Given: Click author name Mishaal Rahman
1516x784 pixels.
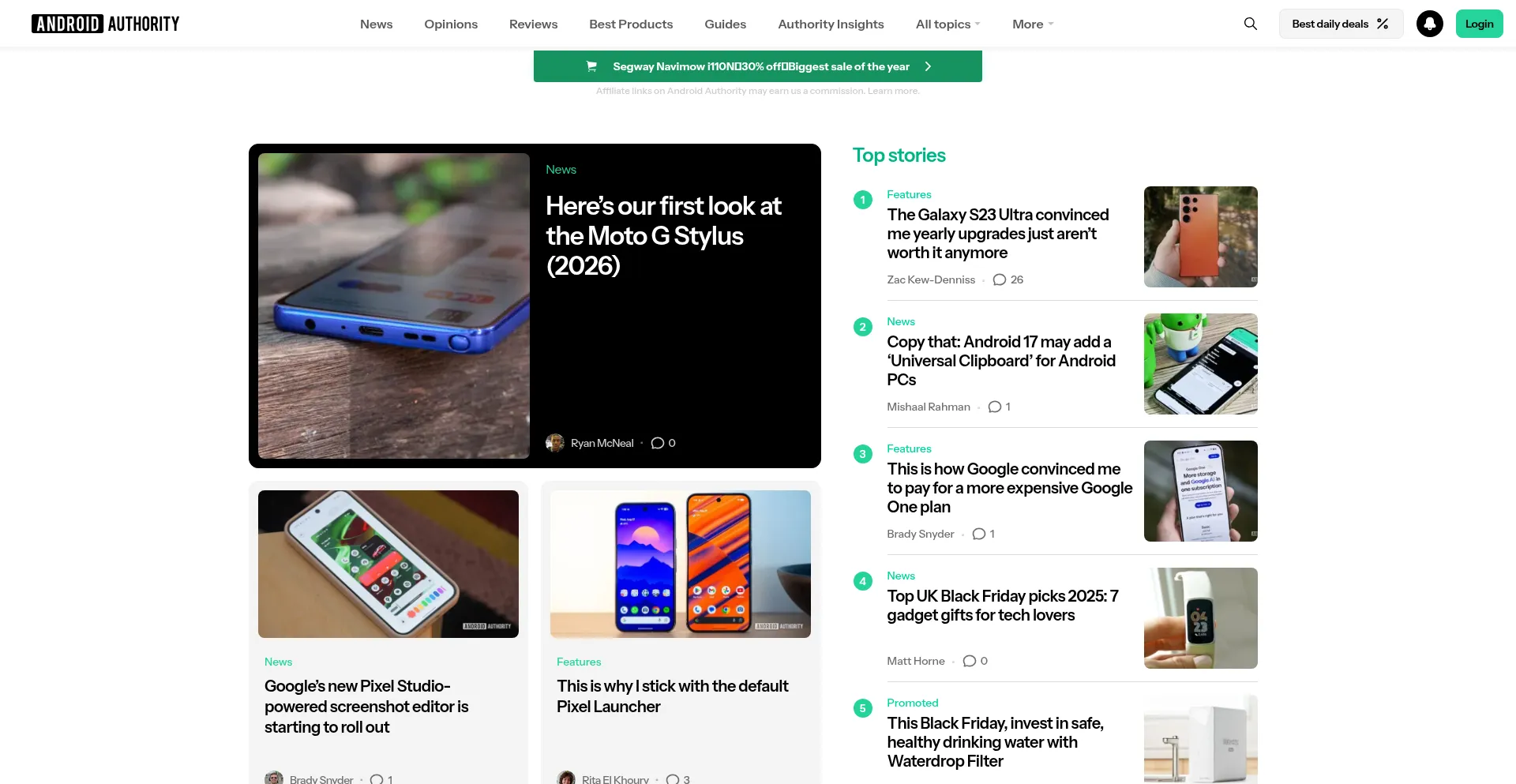Looking at the screenshot, I should click(929, 407).
